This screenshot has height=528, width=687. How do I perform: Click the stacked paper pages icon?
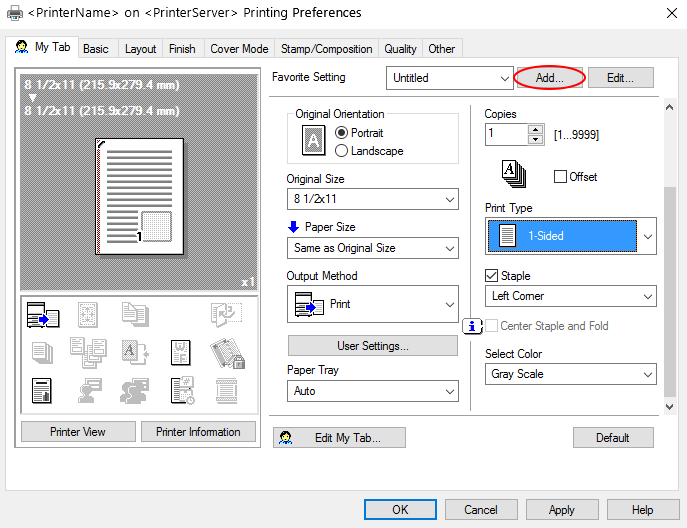coord(42,353)
